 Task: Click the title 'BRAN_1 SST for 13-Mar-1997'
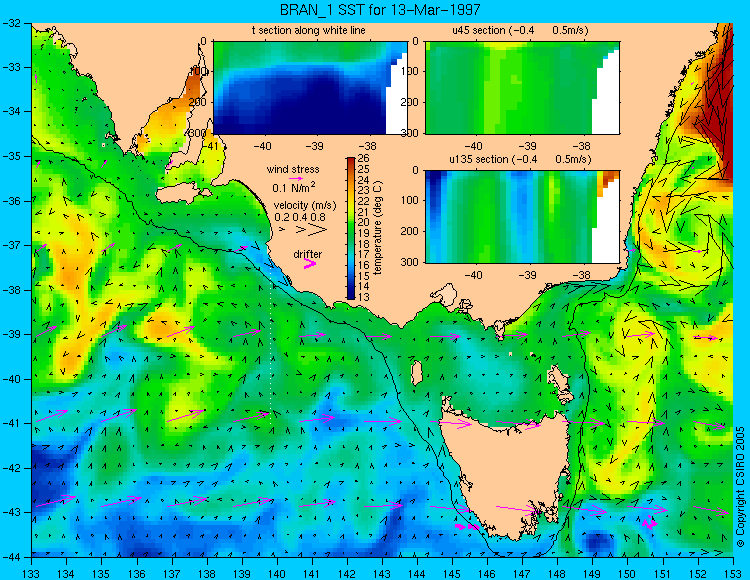378,10
